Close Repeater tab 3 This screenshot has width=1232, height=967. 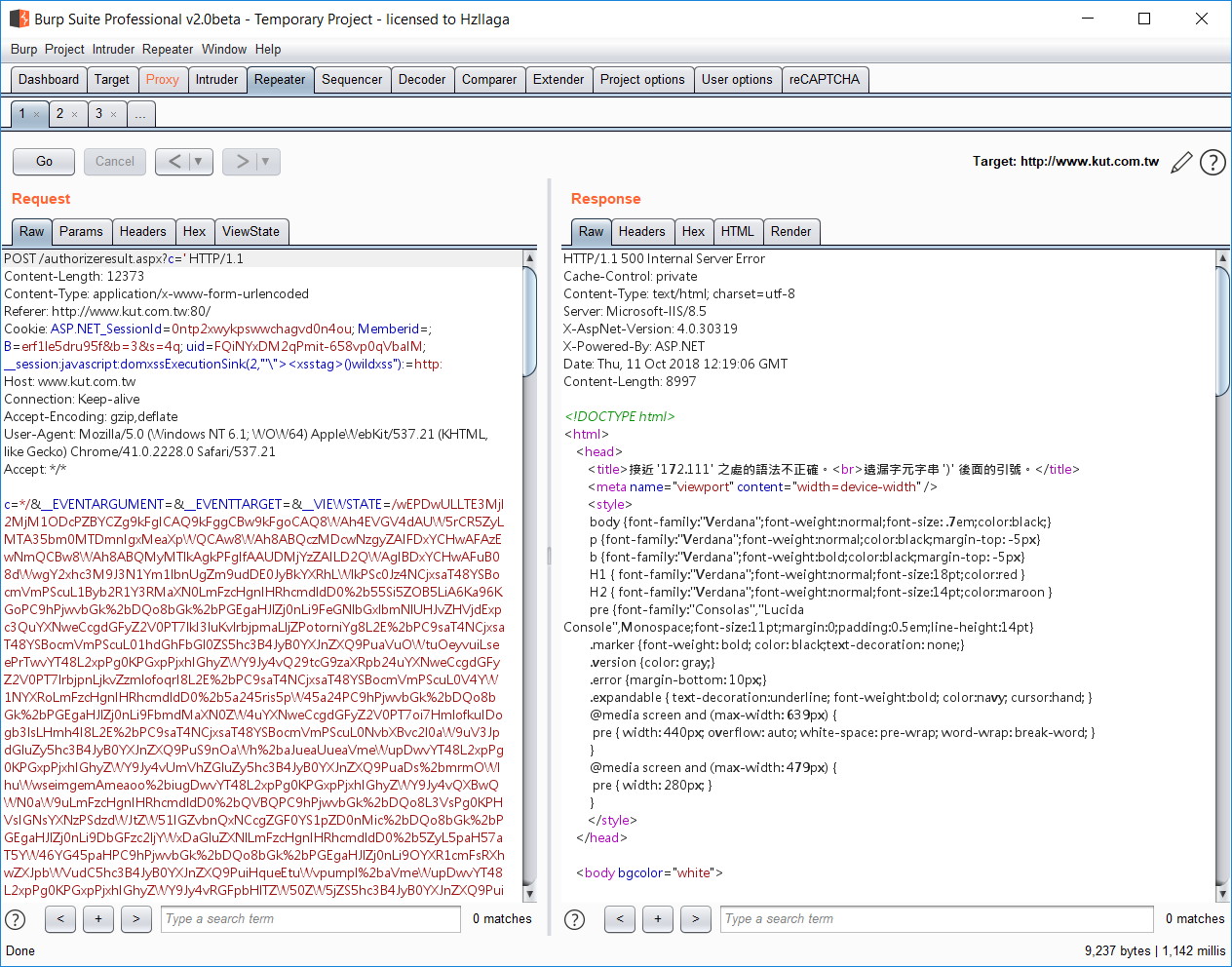coord(113,115)
